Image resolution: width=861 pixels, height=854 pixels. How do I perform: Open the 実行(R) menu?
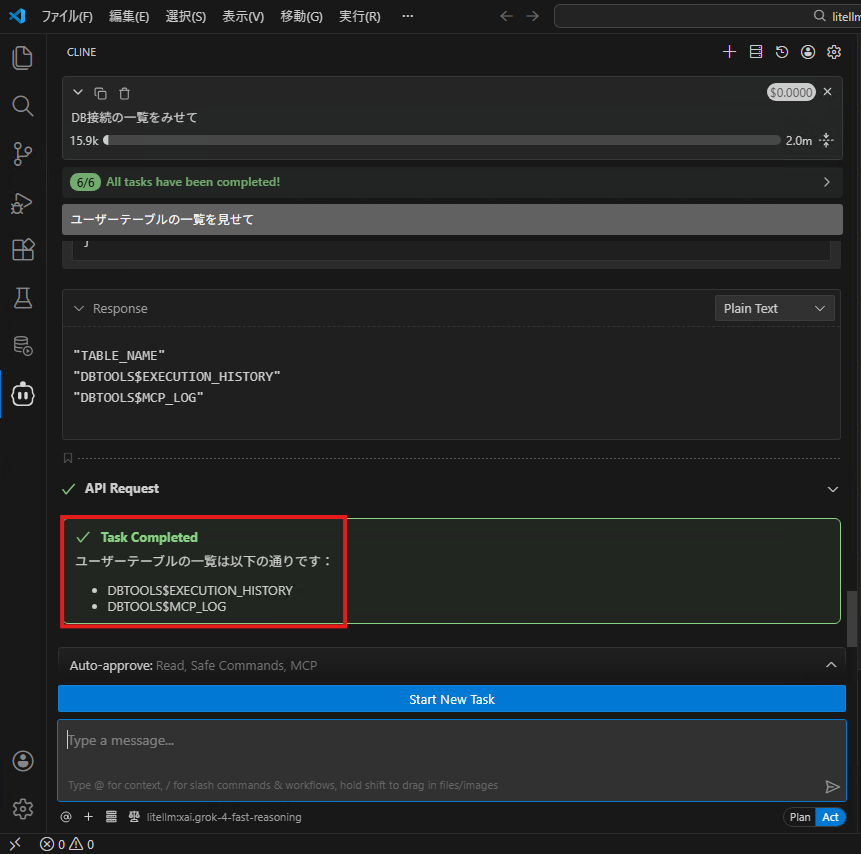[x=360, y=16]
